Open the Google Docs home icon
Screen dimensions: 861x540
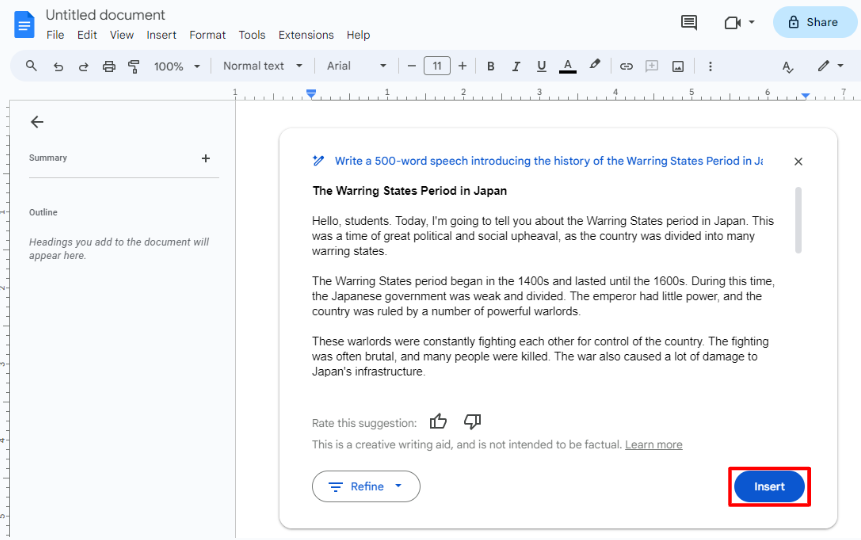24,25
